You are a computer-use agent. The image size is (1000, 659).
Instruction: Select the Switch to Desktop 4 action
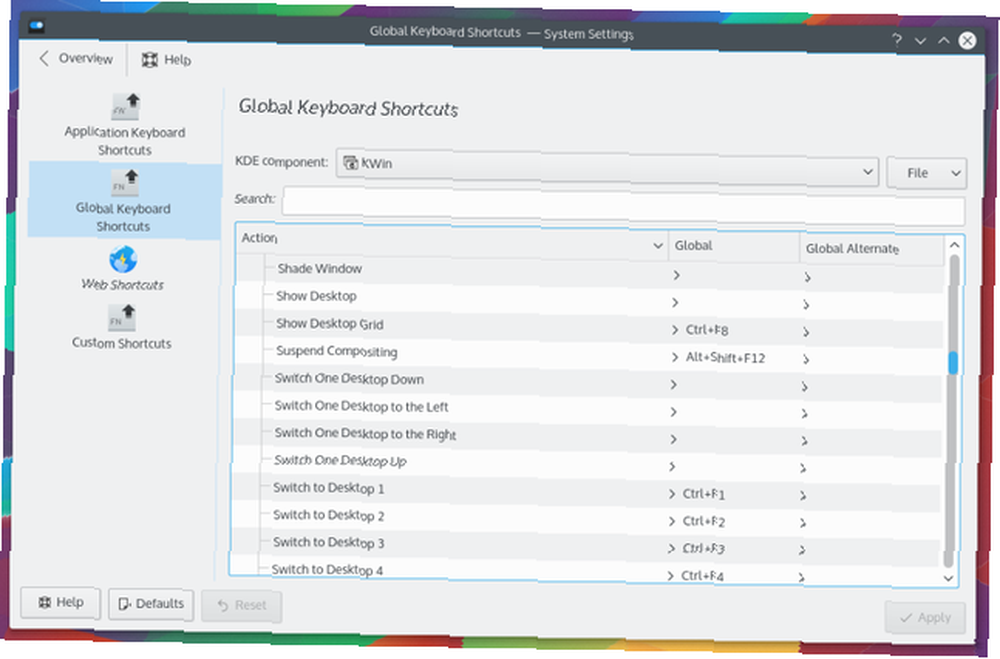click(x=327, y=570)
